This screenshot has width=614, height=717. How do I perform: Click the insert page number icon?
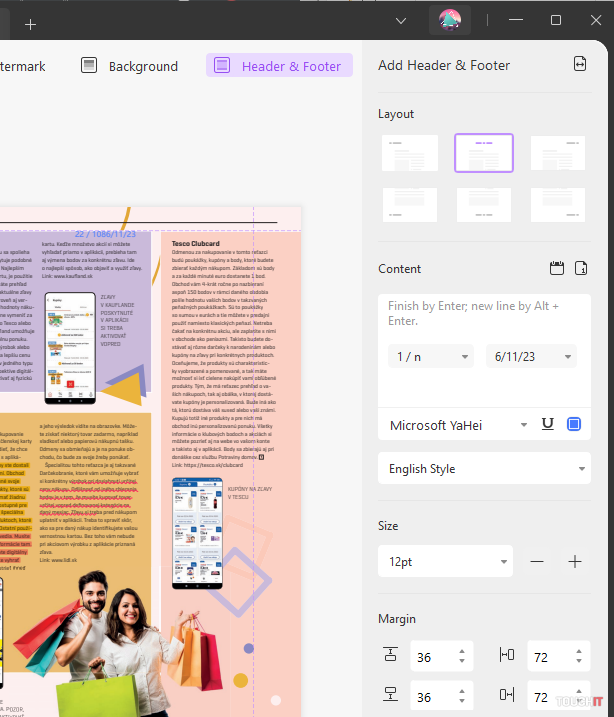pyautogui.click(x=582, y=268)
